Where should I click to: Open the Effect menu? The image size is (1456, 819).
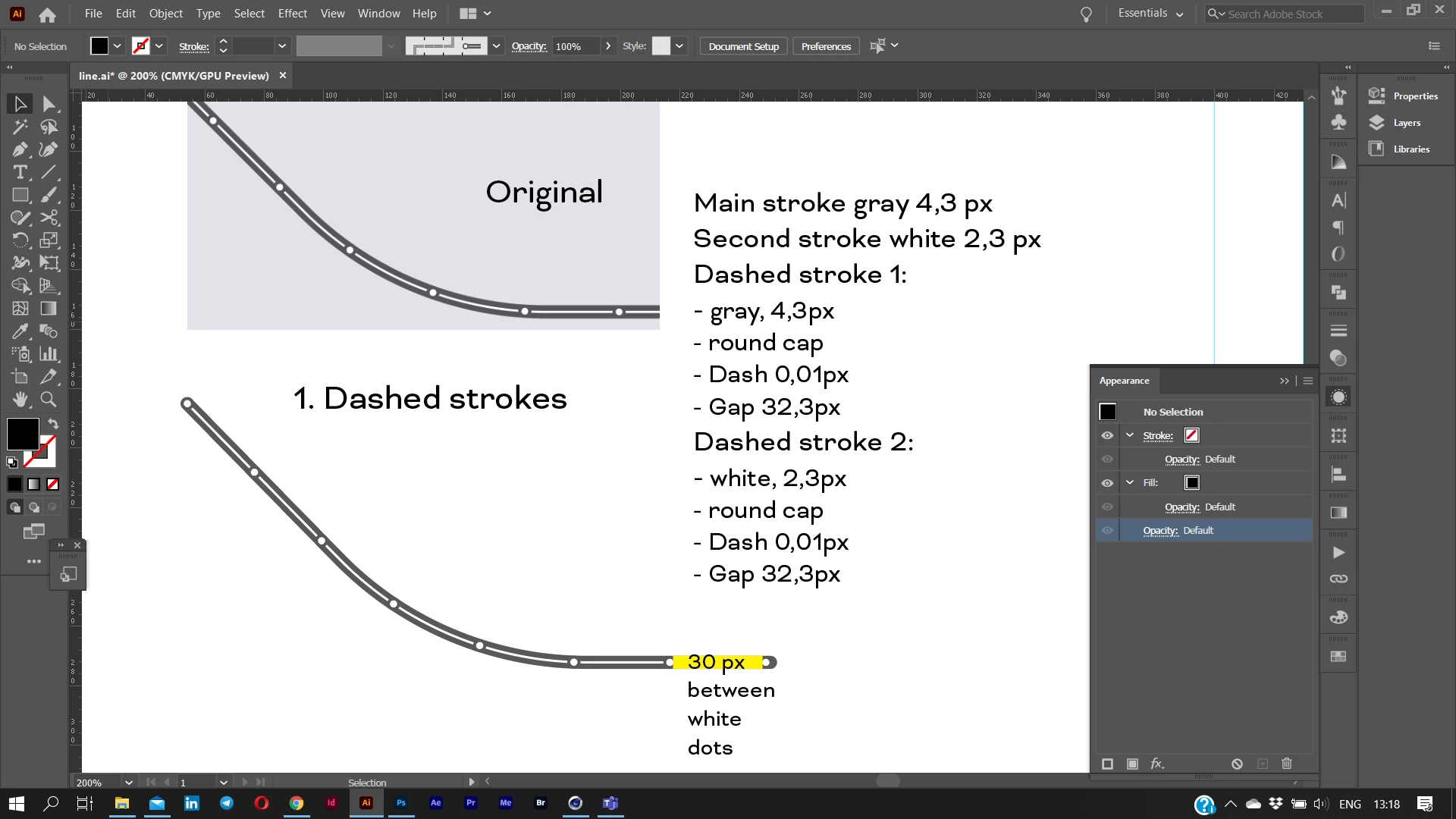[x=292, y=14]
